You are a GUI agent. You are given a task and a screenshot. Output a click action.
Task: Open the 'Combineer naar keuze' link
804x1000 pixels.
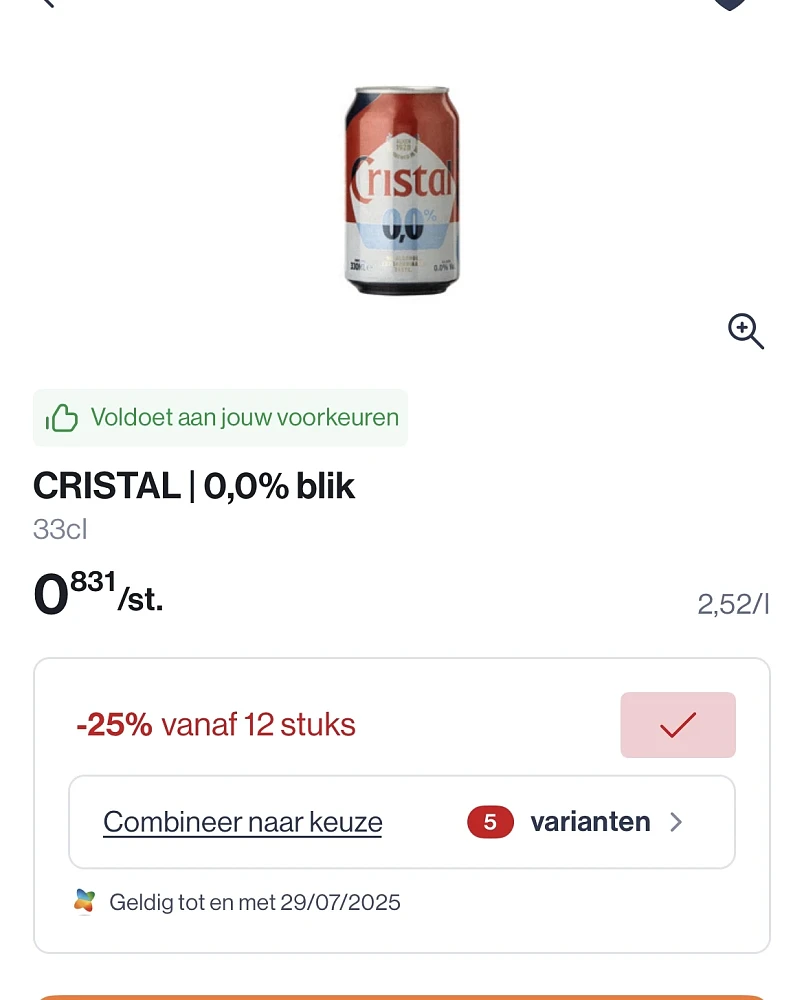[242, 822]
